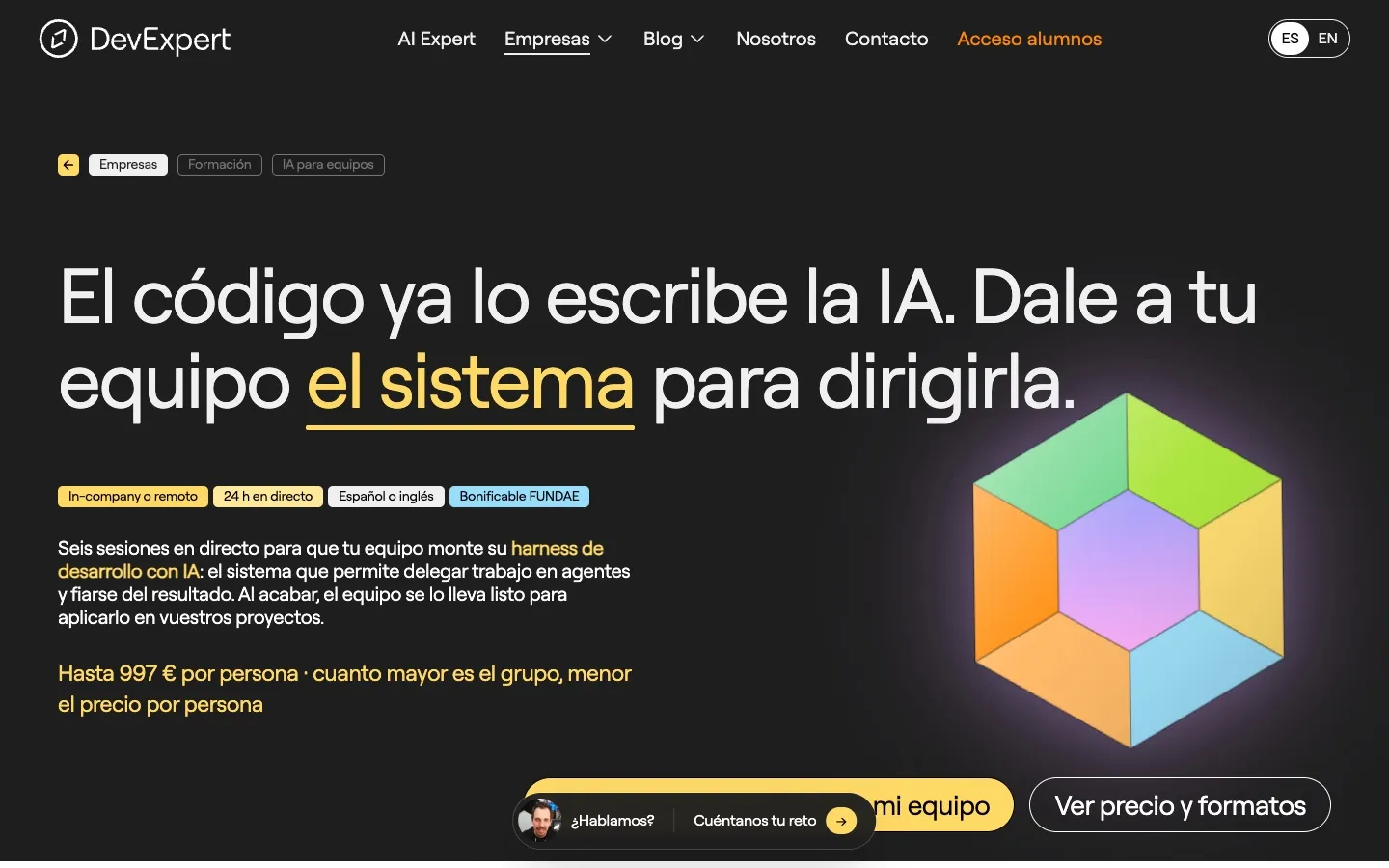
Task: Click Ver precio y formatos button
Action: (1180, 805)
